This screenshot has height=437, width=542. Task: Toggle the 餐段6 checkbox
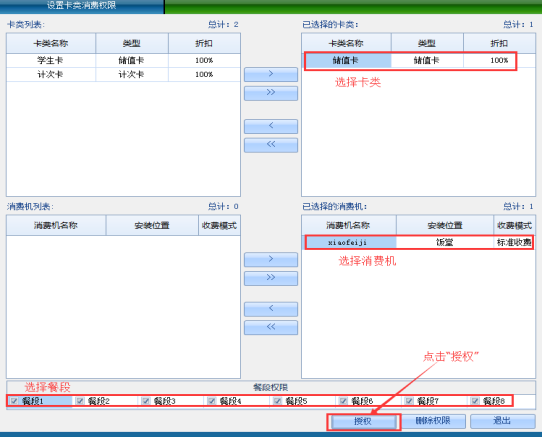click(x=343, y=401)
